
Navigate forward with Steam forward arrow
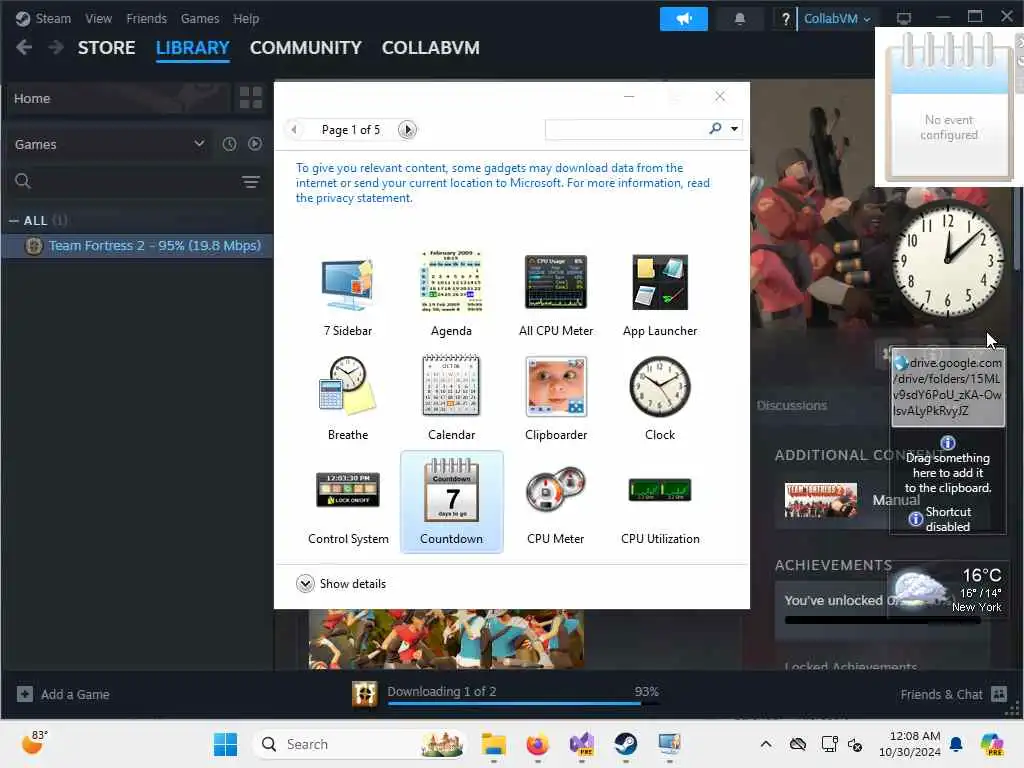pos(56,47)
